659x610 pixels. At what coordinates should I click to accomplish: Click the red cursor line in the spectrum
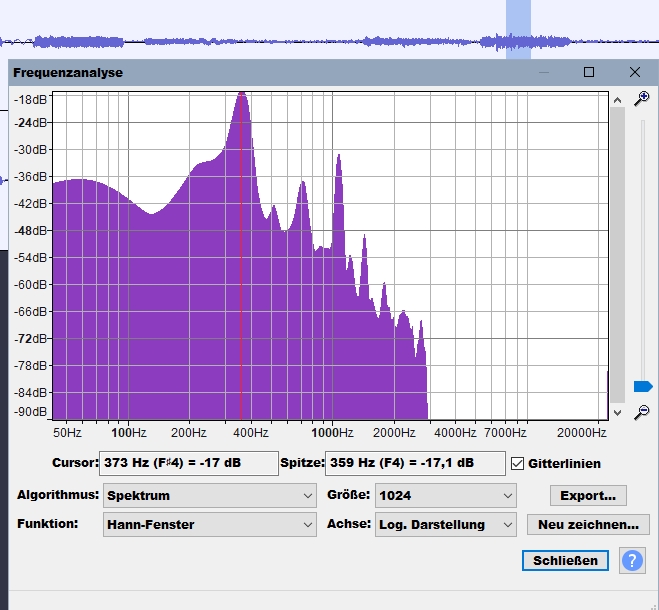coord(241,256)
